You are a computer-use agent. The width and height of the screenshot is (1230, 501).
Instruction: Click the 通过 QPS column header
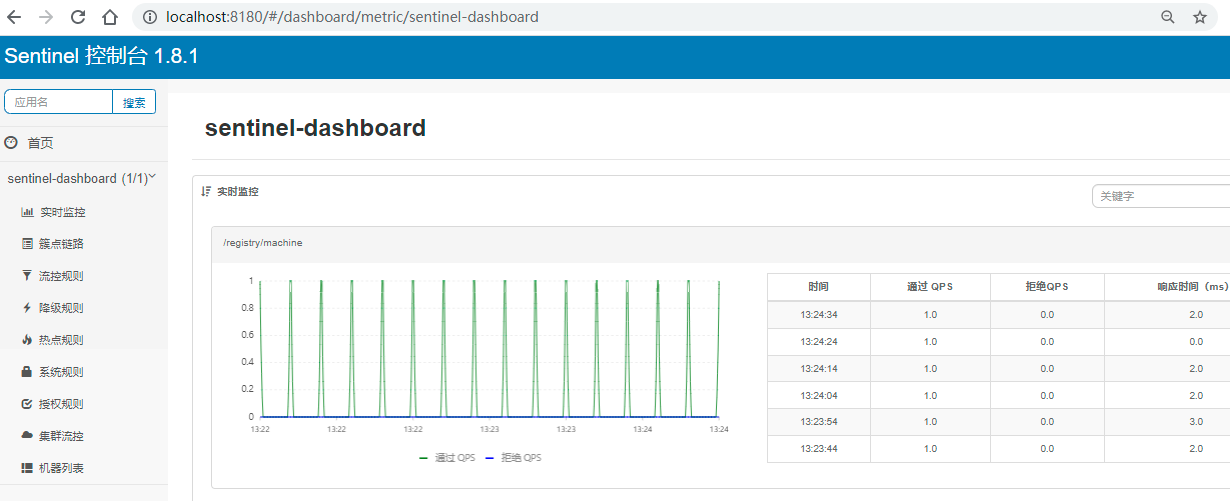tap(930, 286)
